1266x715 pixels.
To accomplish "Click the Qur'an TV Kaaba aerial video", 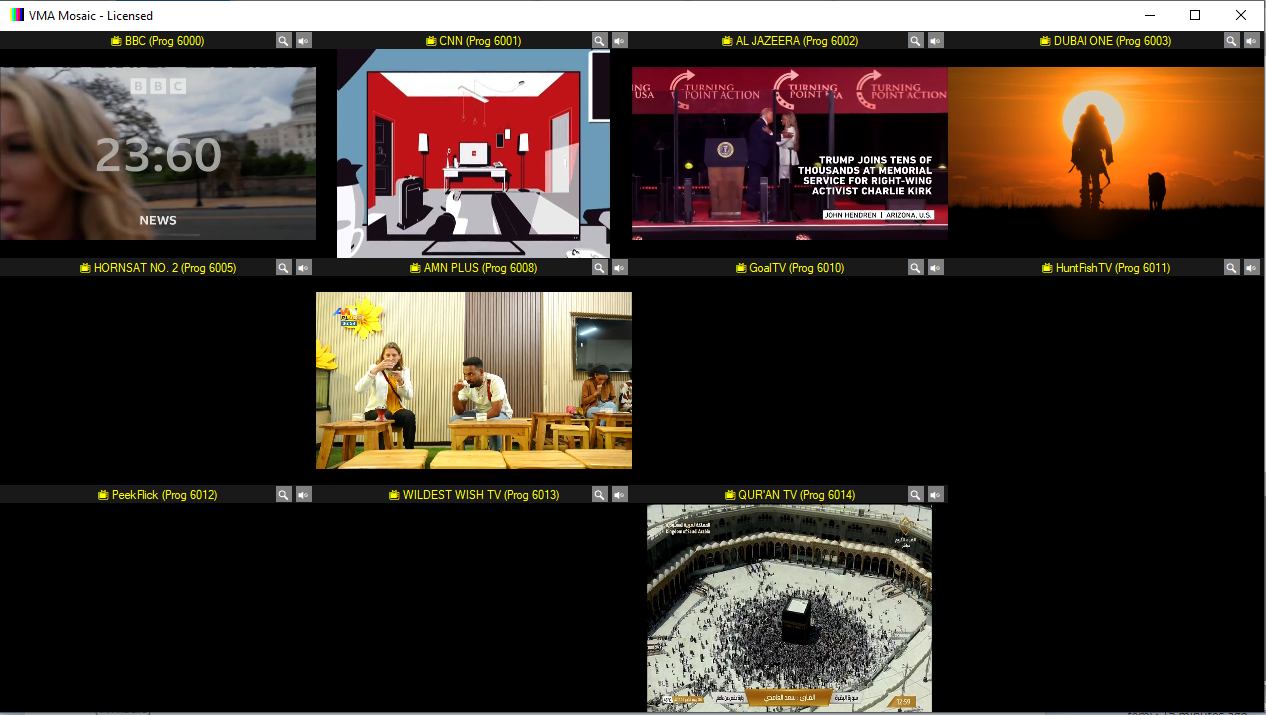I will pyautogui.click(x=790, y=607).
